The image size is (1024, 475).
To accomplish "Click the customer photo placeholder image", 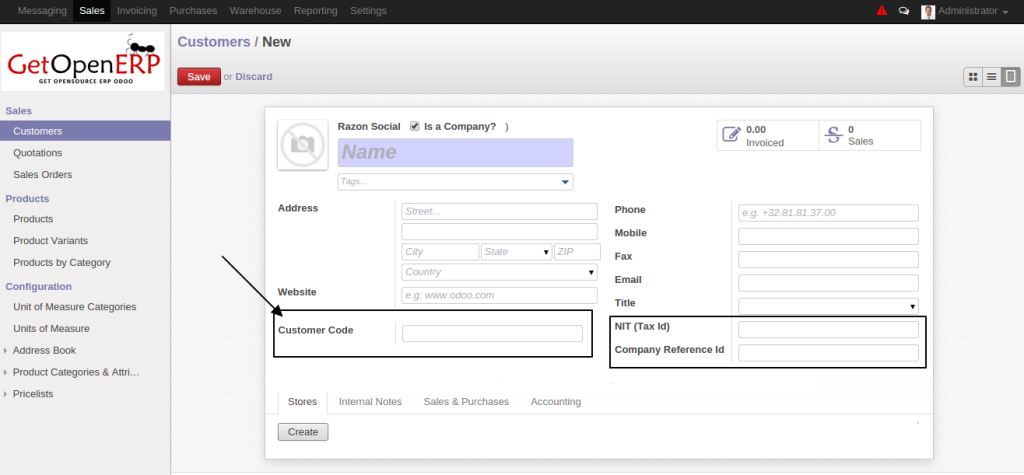I will [301, 146].
